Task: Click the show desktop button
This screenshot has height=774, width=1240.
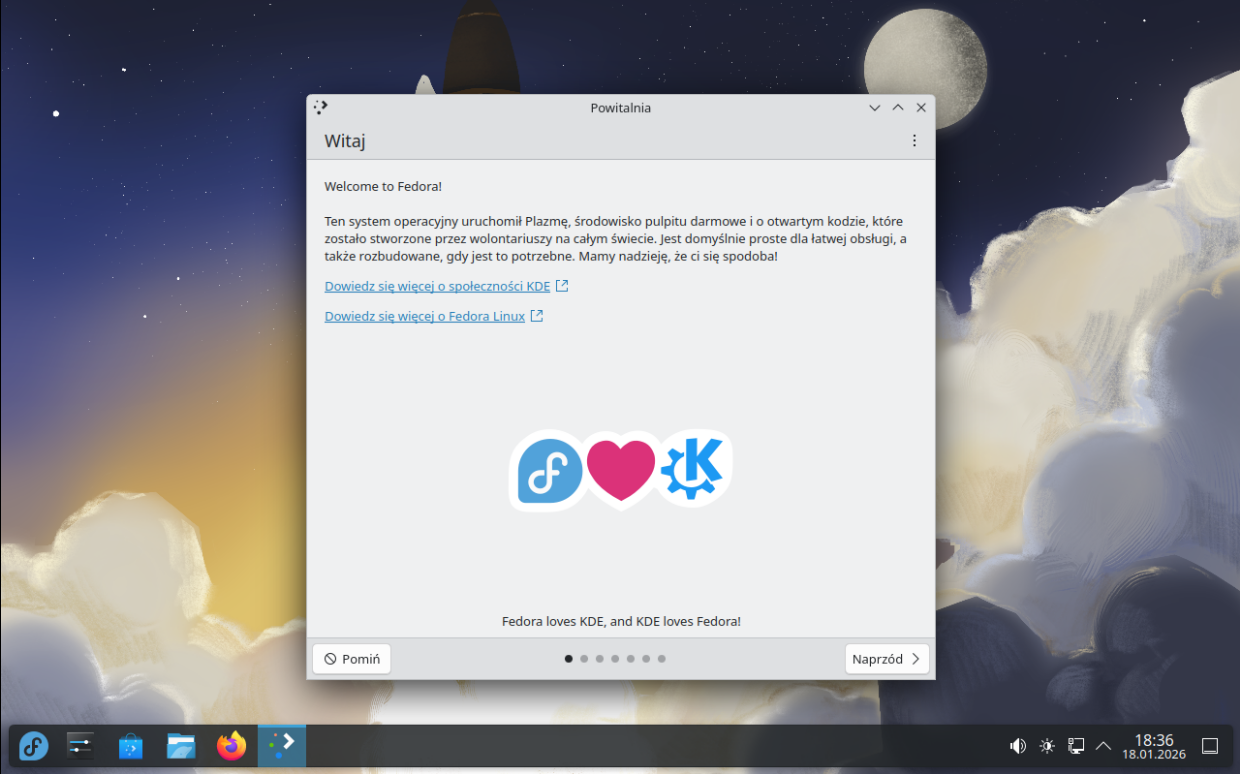Action: pyautogui.click(x=1209, y=746)
